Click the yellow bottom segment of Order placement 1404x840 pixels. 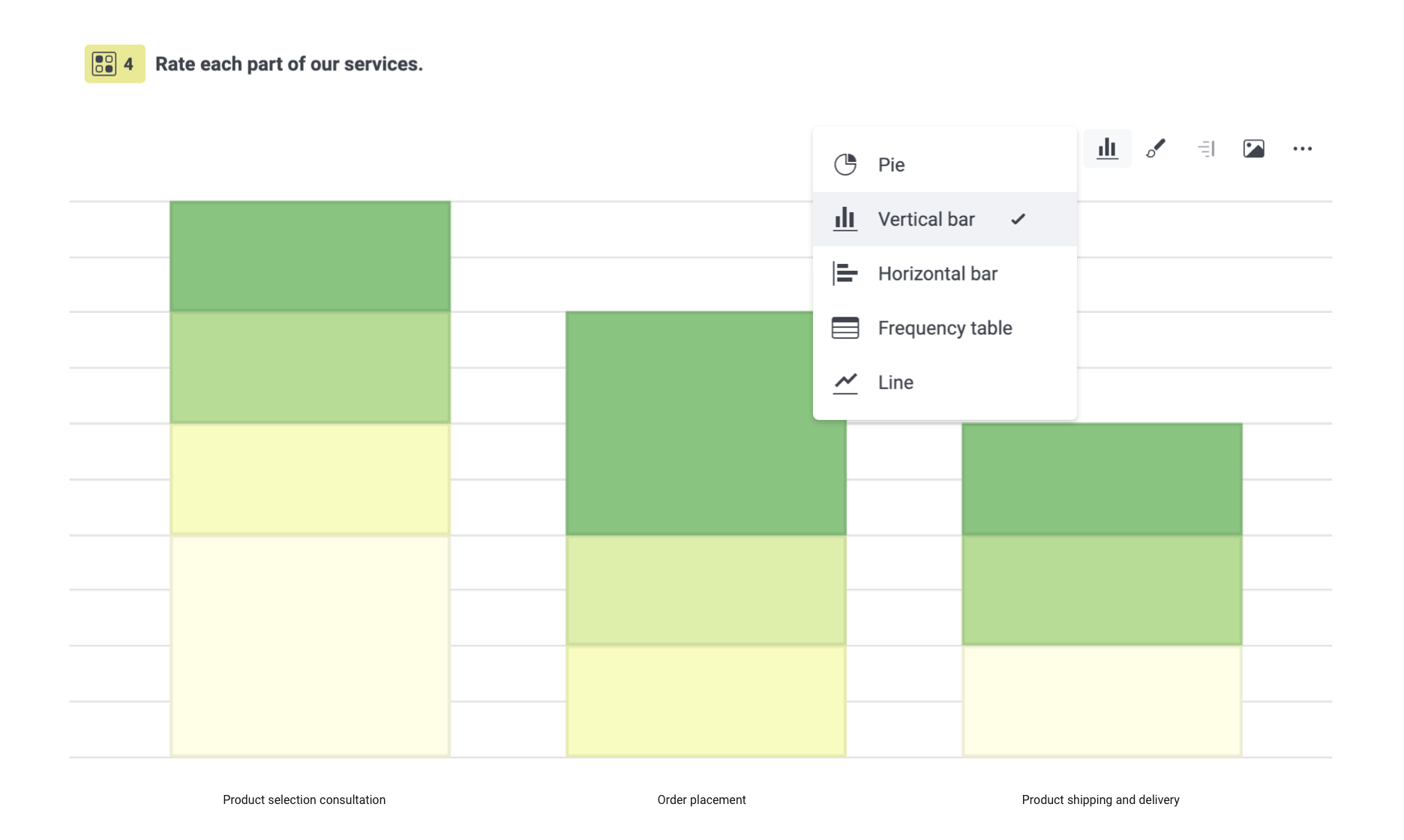[x=706, y=700]
